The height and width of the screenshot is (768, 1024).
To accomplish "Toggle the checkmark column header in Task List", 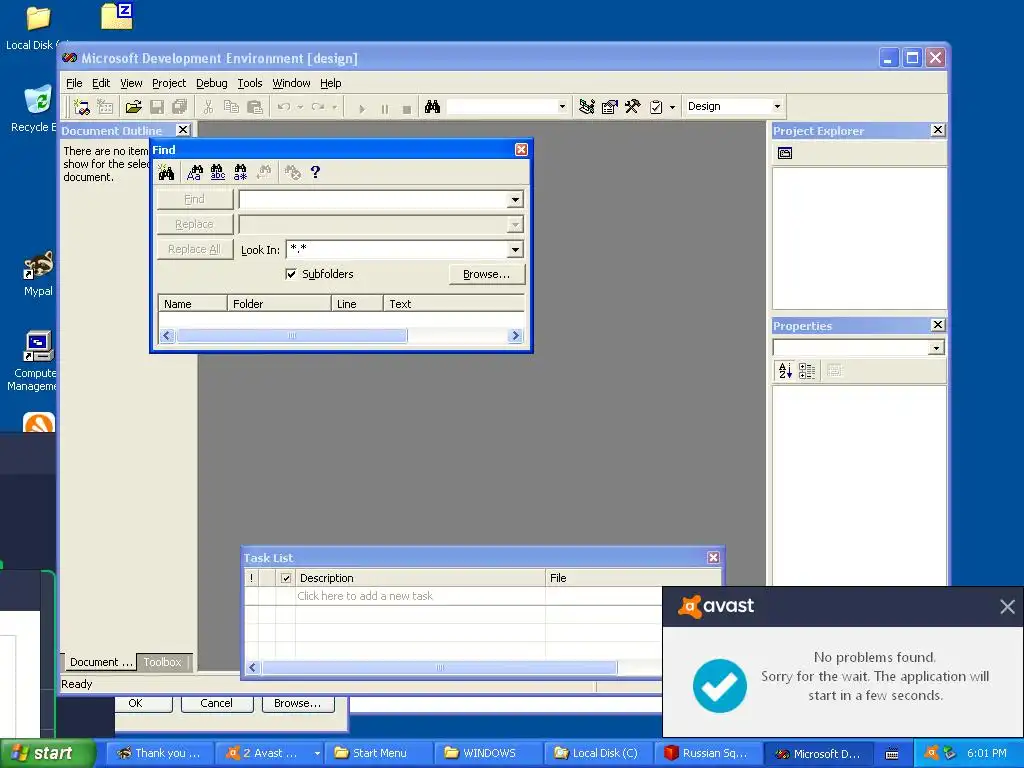I will (285, 578).
